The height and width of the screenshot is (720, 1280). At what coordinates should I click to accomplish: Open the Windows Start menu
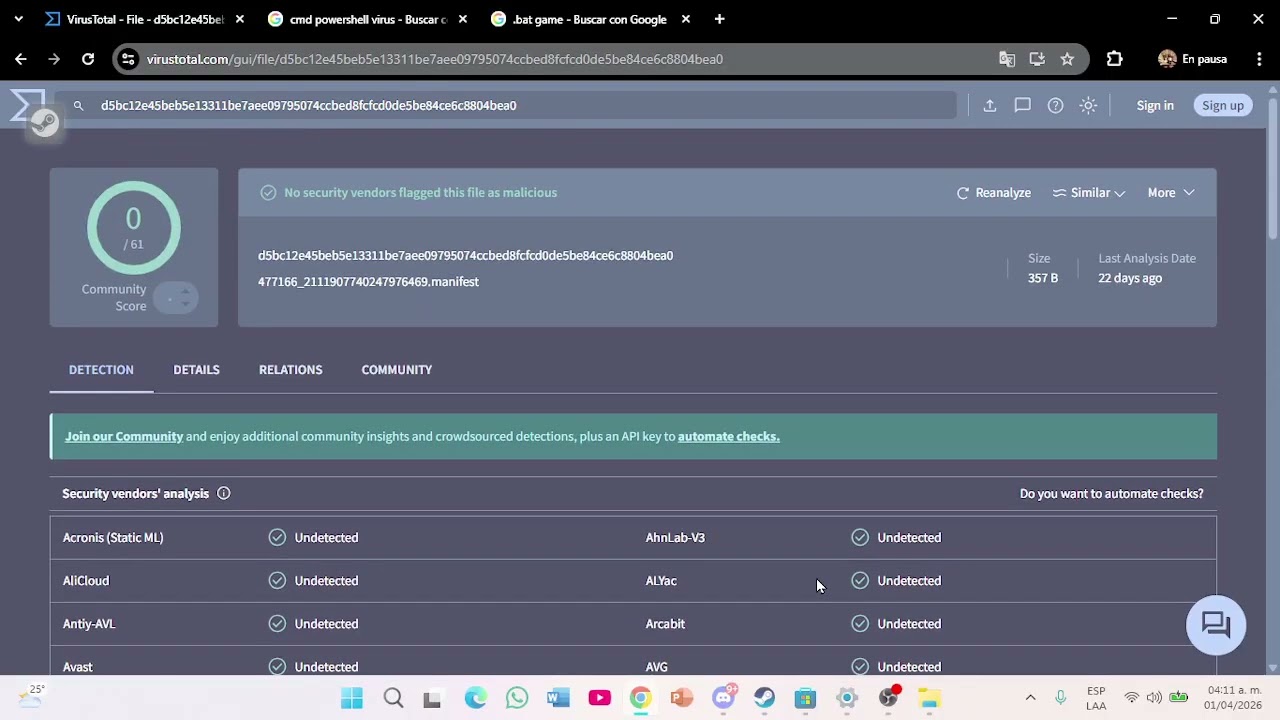352,698
